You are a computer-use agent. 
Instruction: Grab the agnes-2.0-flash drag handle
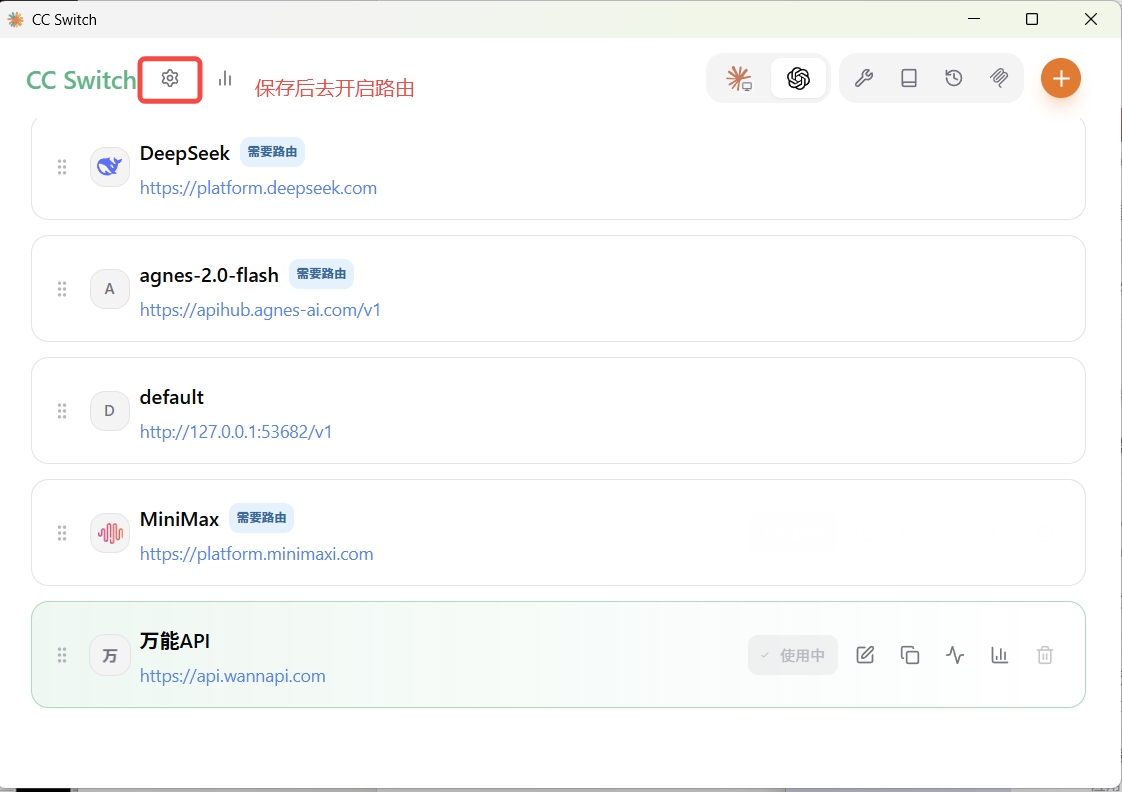pos(62,289)
